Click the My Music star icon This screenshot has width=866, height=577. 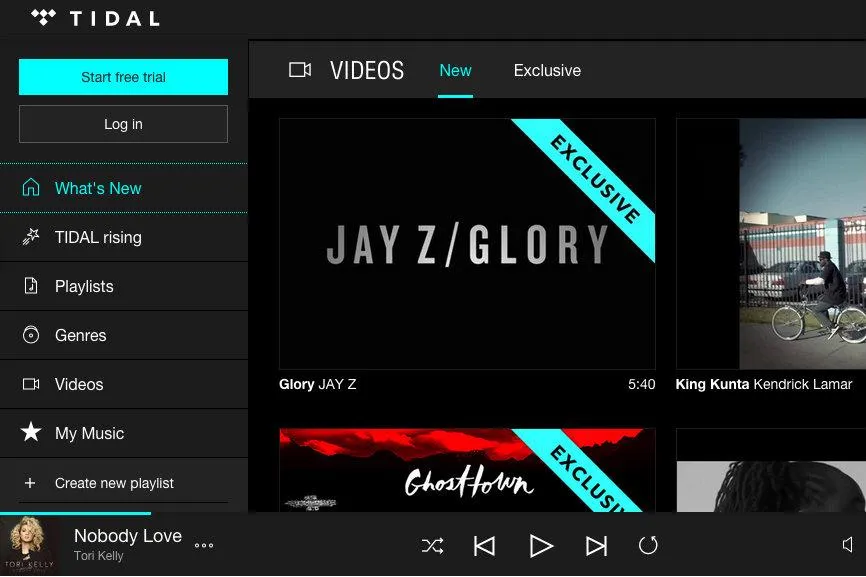pos(31,432)
